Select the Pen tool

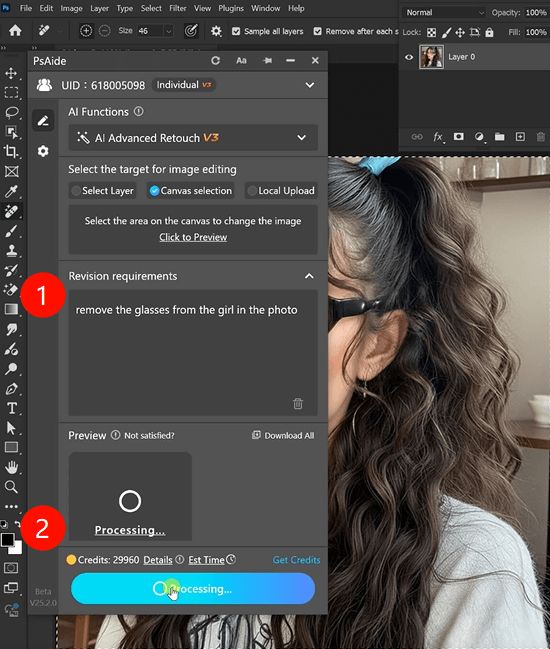(11, 389)
